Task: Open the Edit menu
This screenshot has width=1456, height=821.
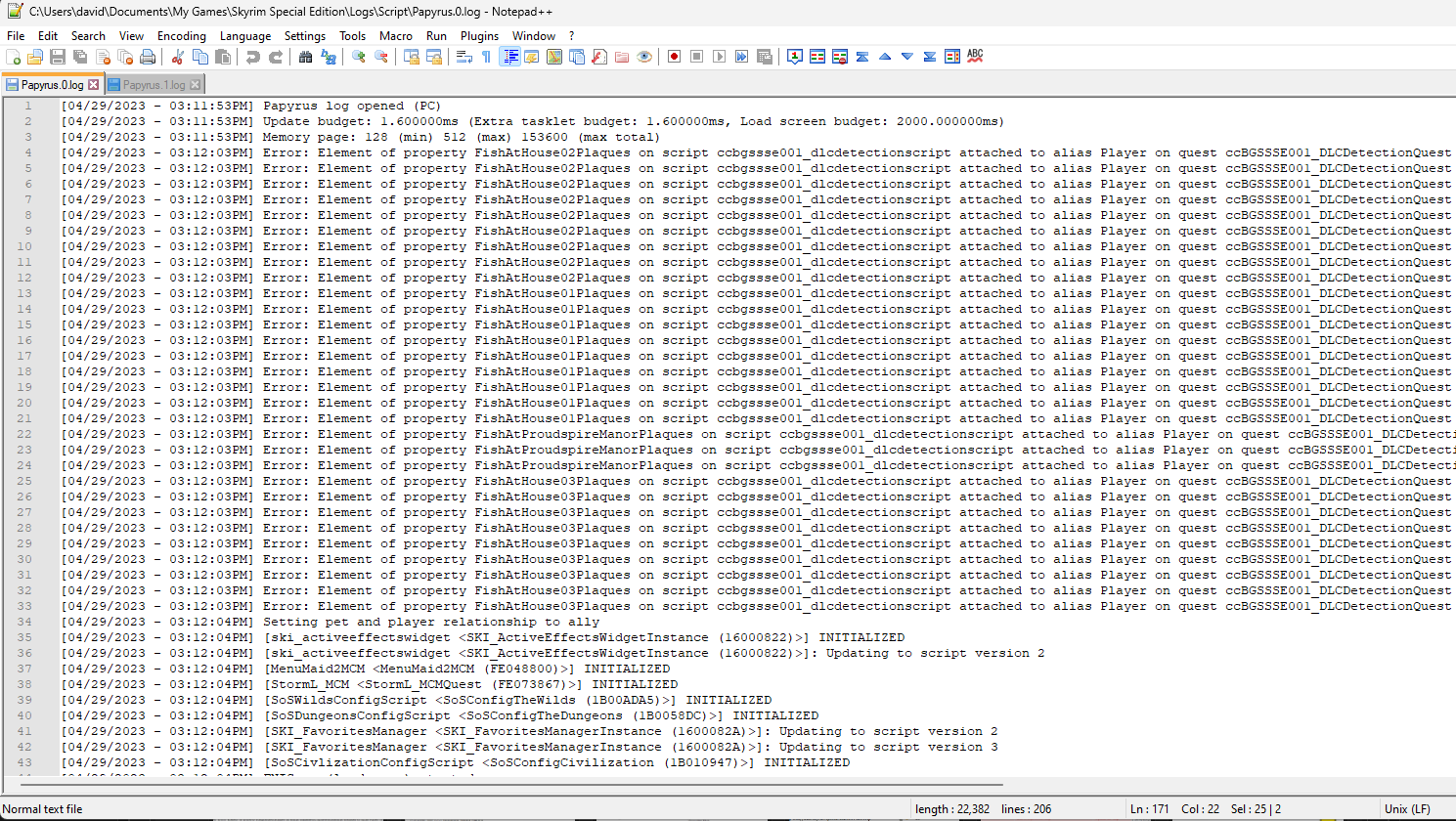Action: (48, 36)
